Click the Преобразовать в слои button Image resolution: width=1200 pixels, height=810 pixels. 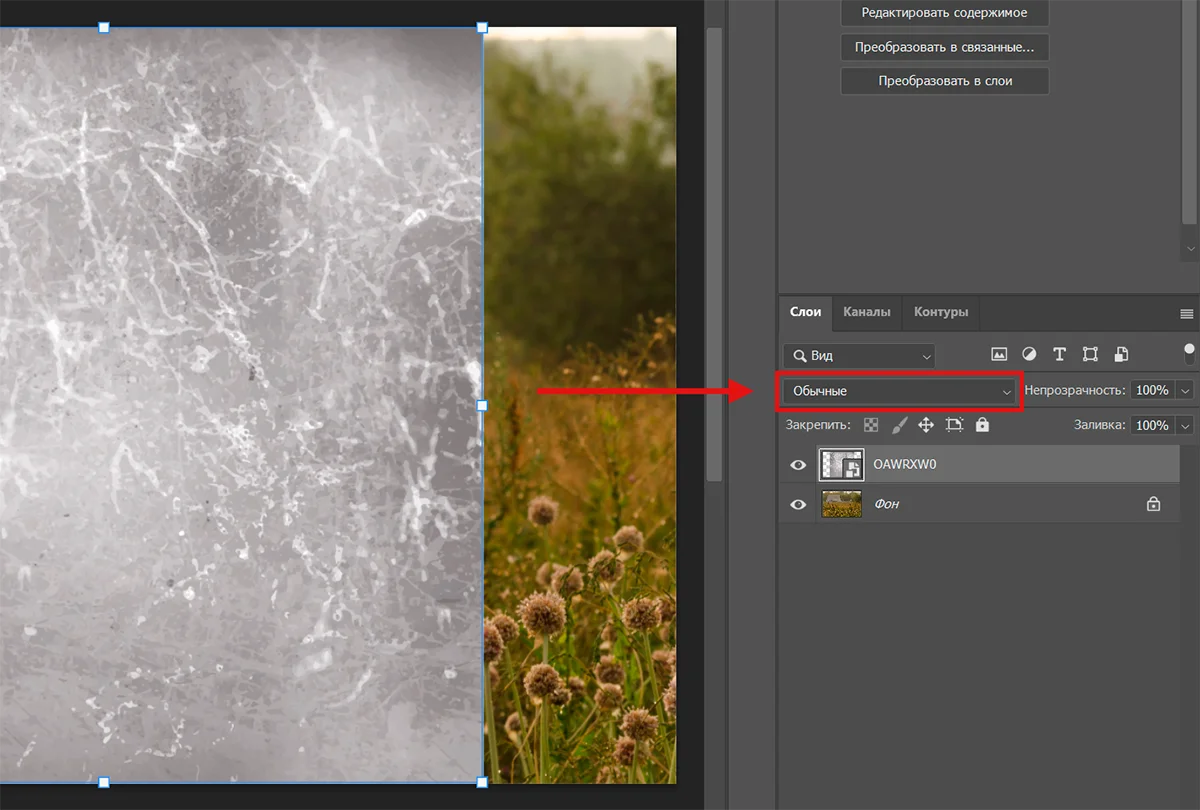(x=945, y=81)
